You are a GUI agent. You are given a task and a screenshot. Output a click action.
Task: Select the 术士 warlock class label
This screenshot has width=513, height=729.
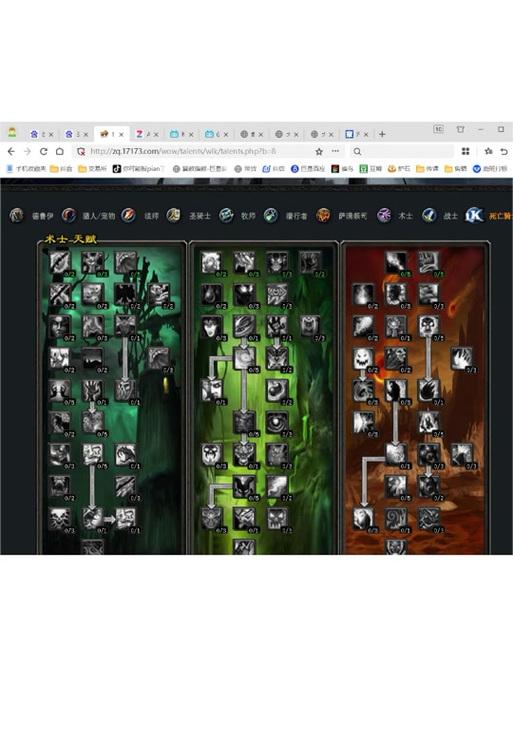tap(405, 216)
